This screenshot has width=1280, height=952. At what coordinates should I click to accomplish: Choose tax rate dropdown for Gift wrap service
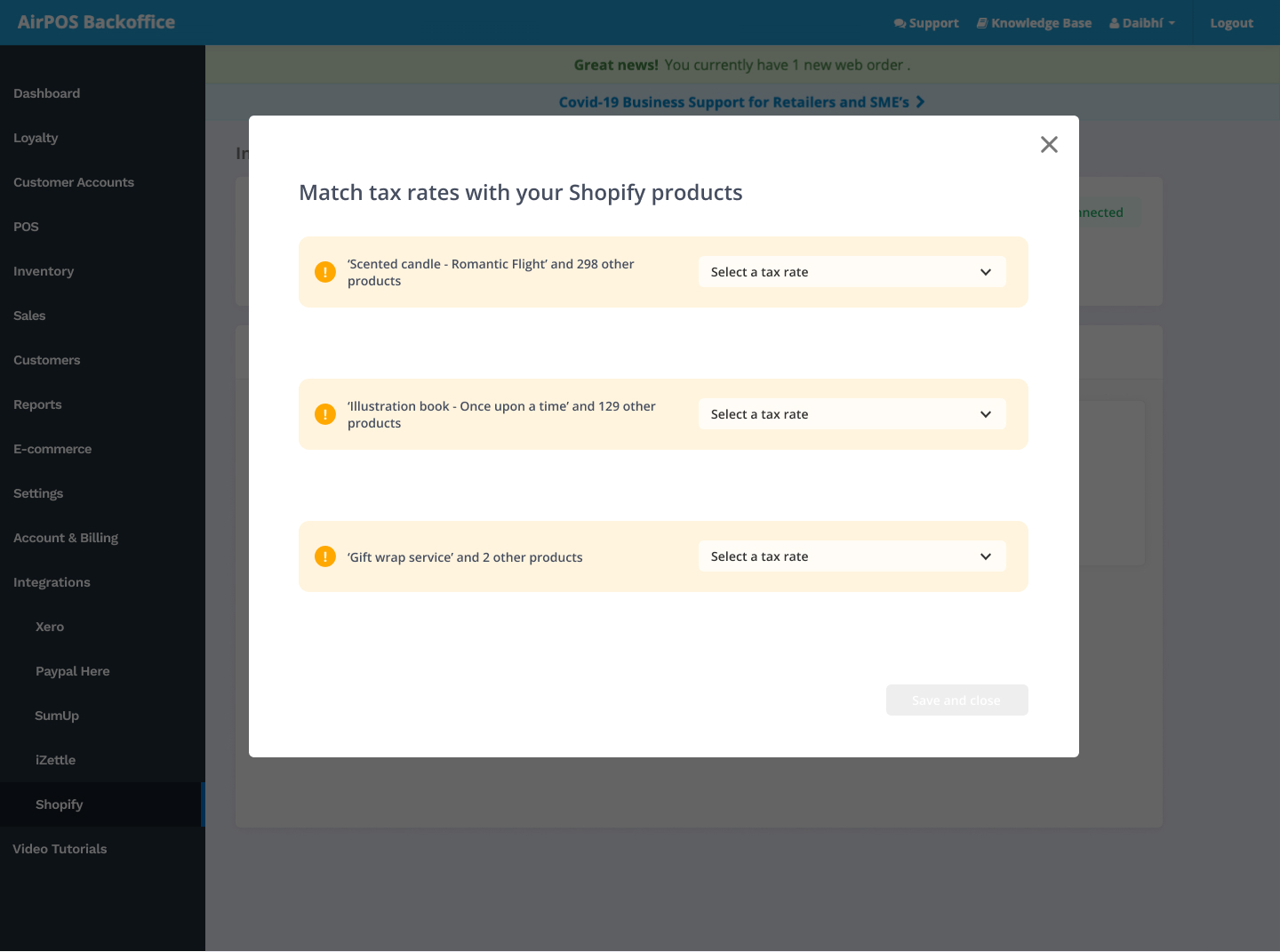(x=852, y=556)
